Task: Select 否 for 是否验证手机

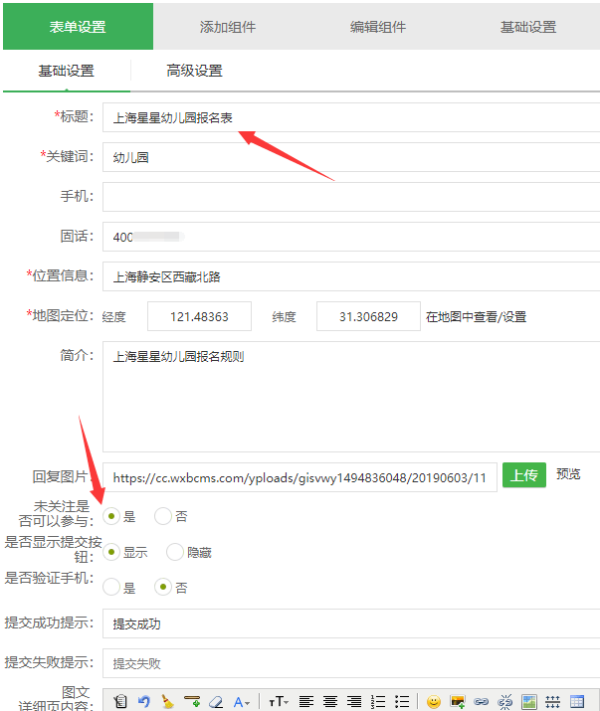Action: (163, 587)
